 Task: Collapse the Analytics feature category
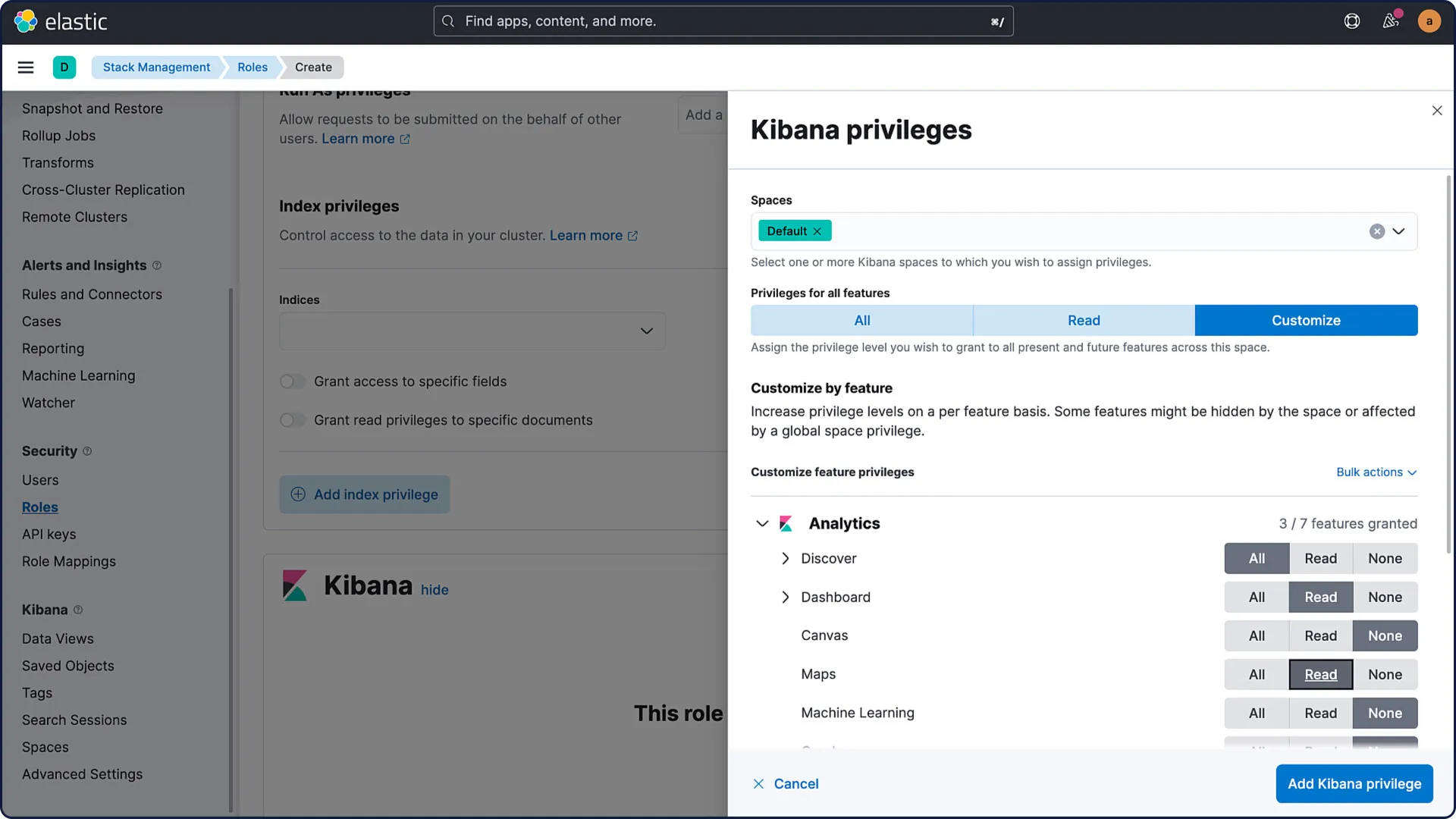point(762,523)
